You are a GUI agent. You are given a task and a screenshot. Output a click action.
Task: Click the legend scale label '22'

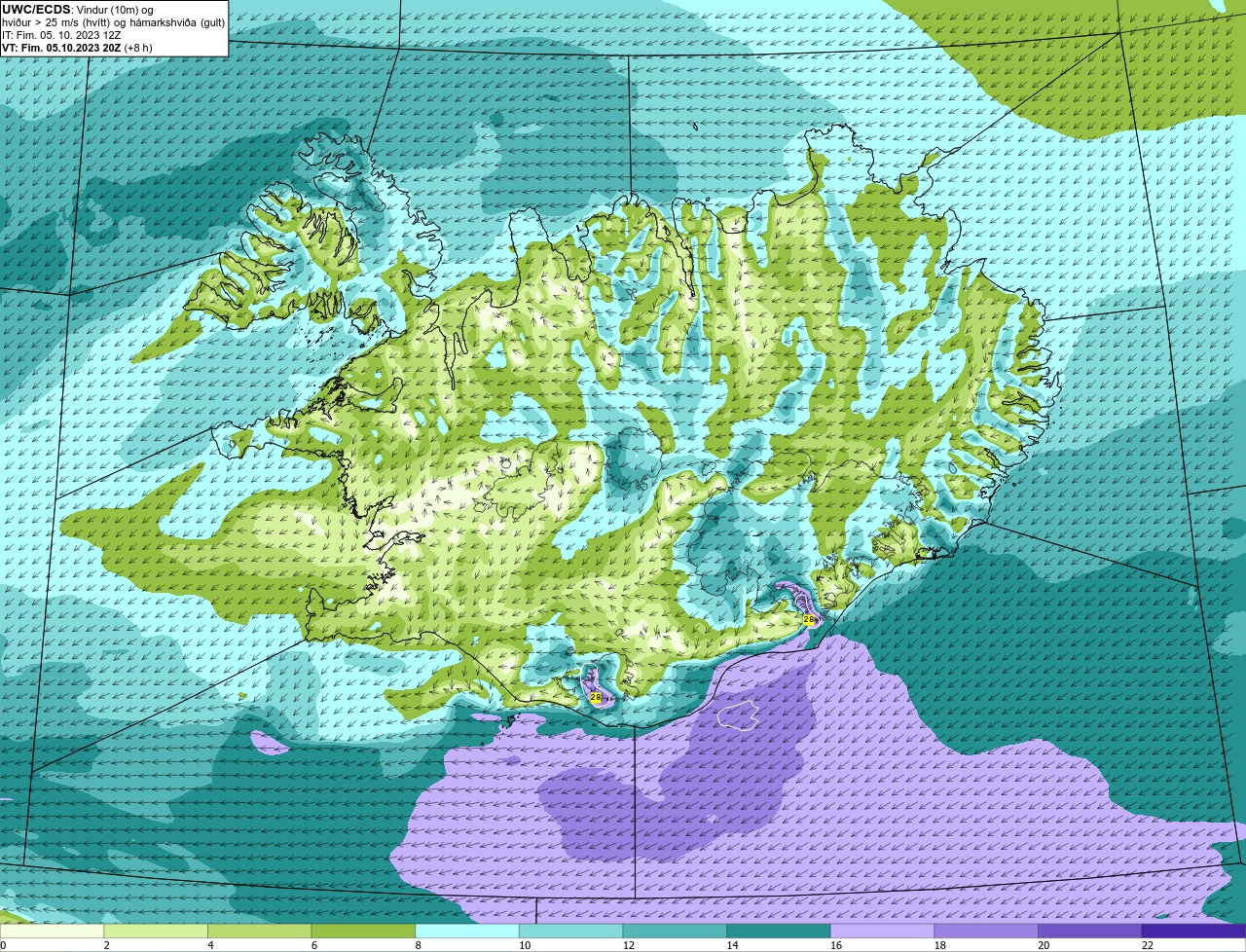tap(1148, 945)
